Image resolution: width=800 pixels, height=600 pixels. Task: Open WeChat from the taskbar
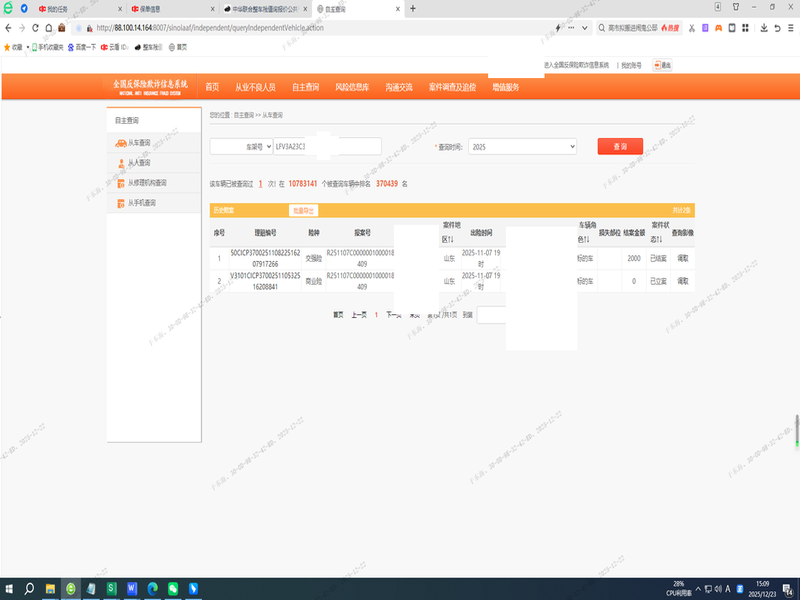point(172,588)
